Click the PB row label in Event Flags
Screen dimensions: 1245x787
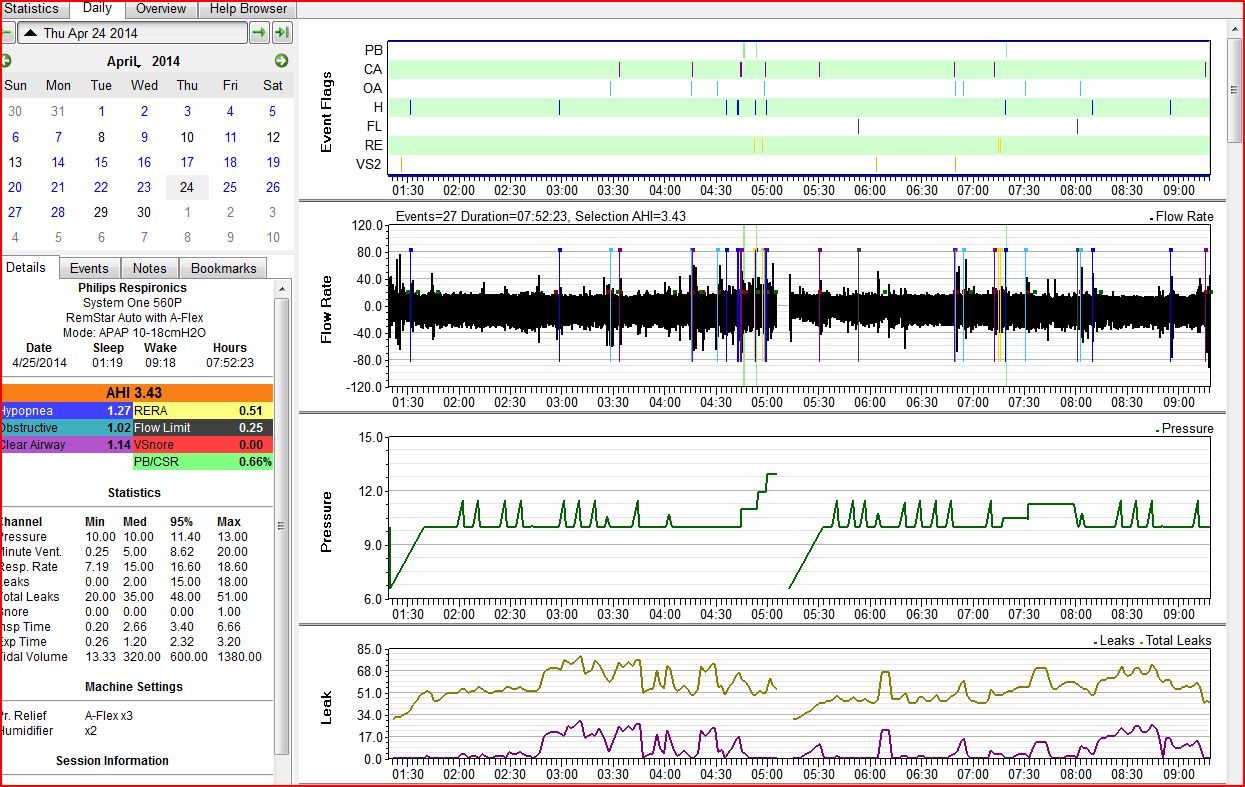373,50
